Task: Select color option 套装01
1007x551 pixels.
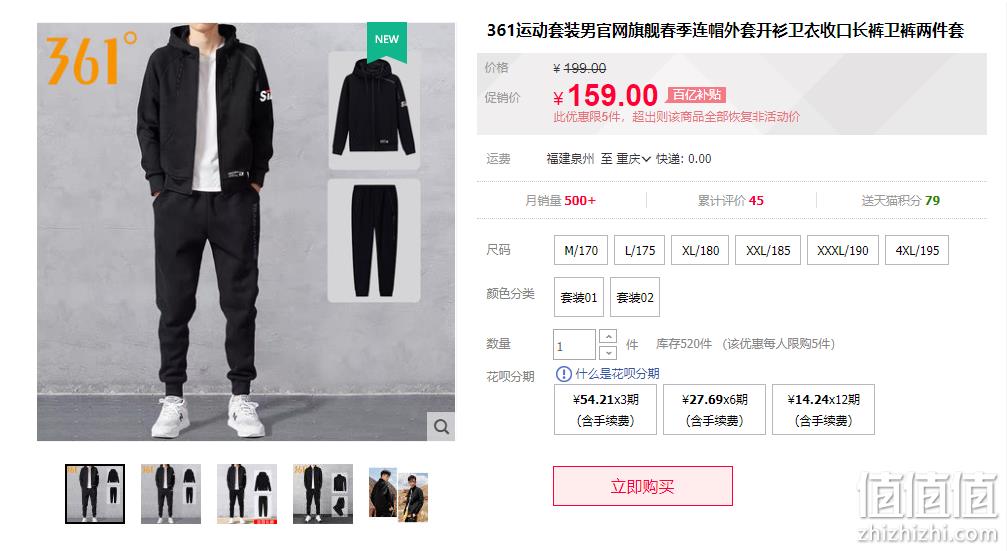Action: click(579, 297)
